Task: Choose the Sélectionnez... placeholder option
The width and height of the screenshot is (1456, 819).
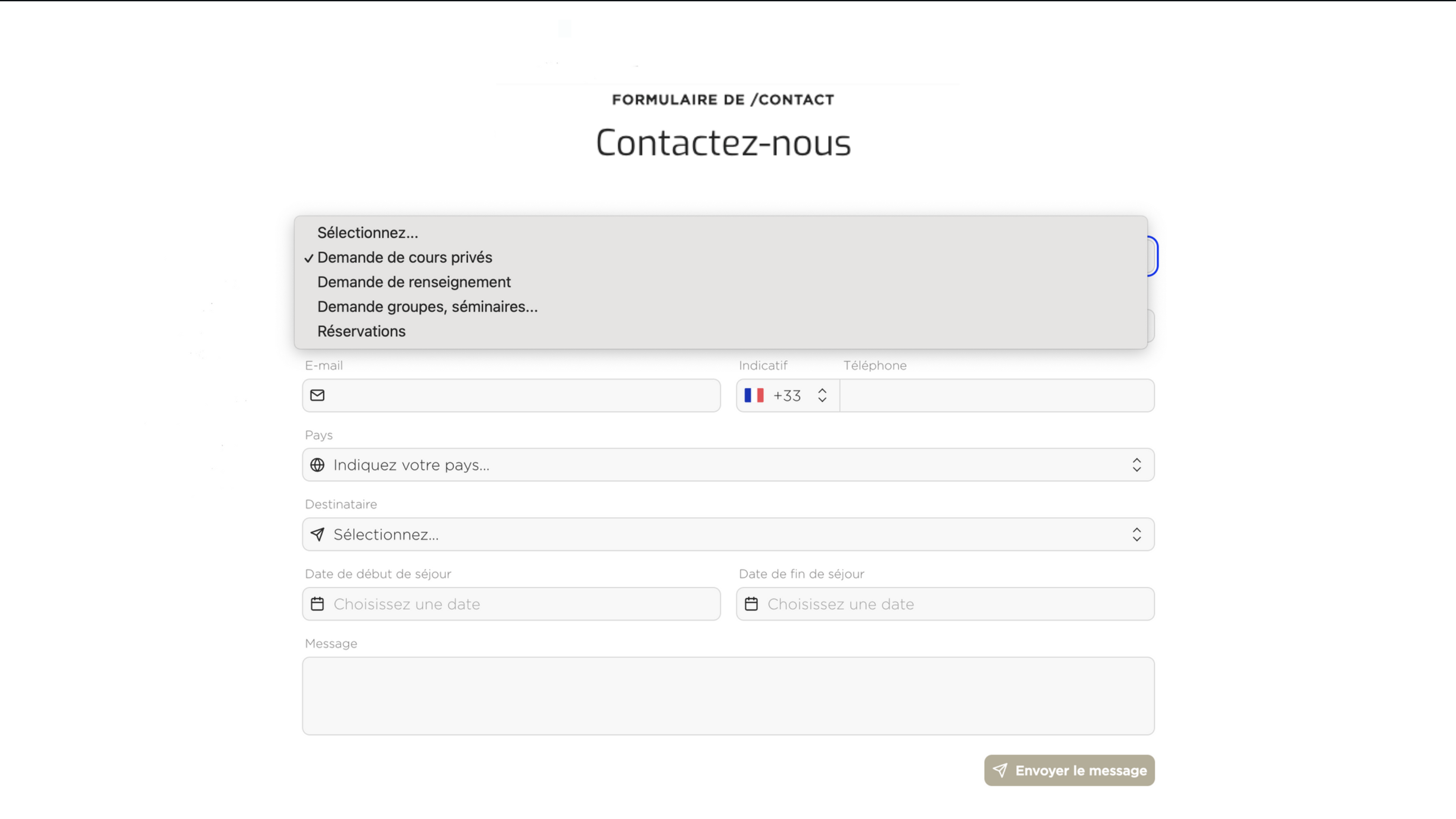Action: 367,233
